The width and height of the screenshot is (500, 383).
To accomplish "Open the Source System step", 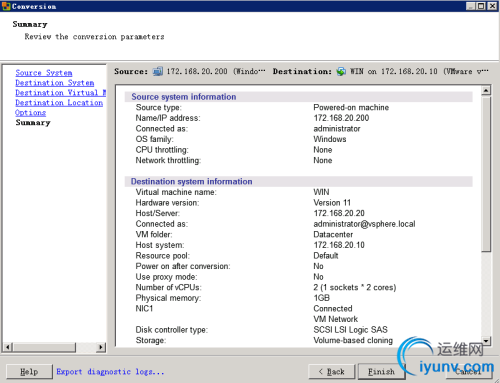I will point(44,73).
